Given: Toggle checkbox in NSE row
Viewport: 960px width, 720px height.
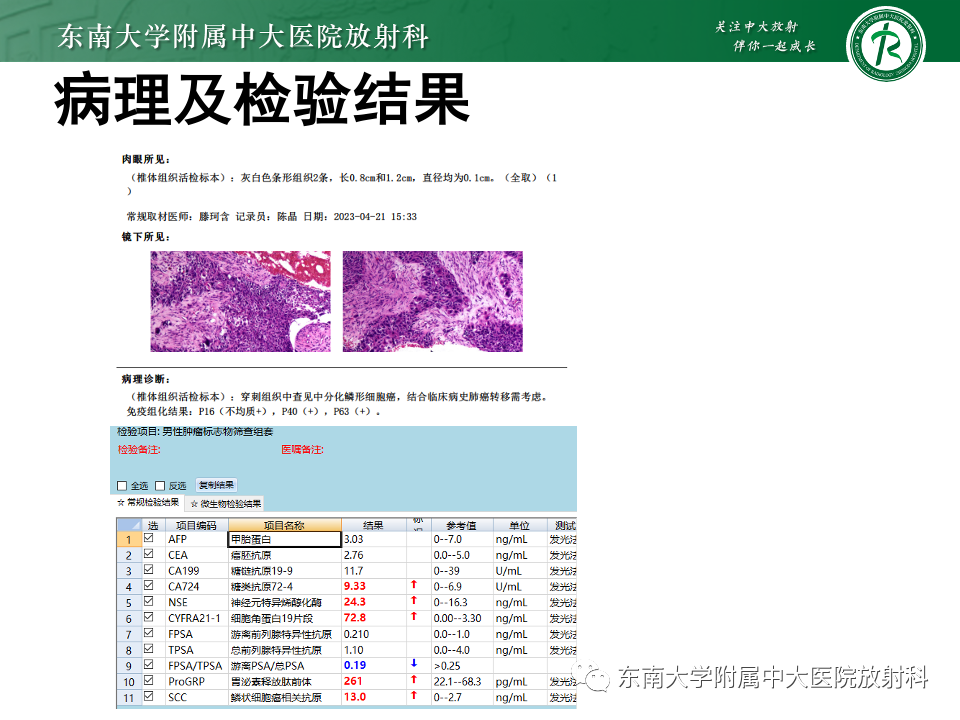Looking at the screenshot, I should tap(149, 602).
